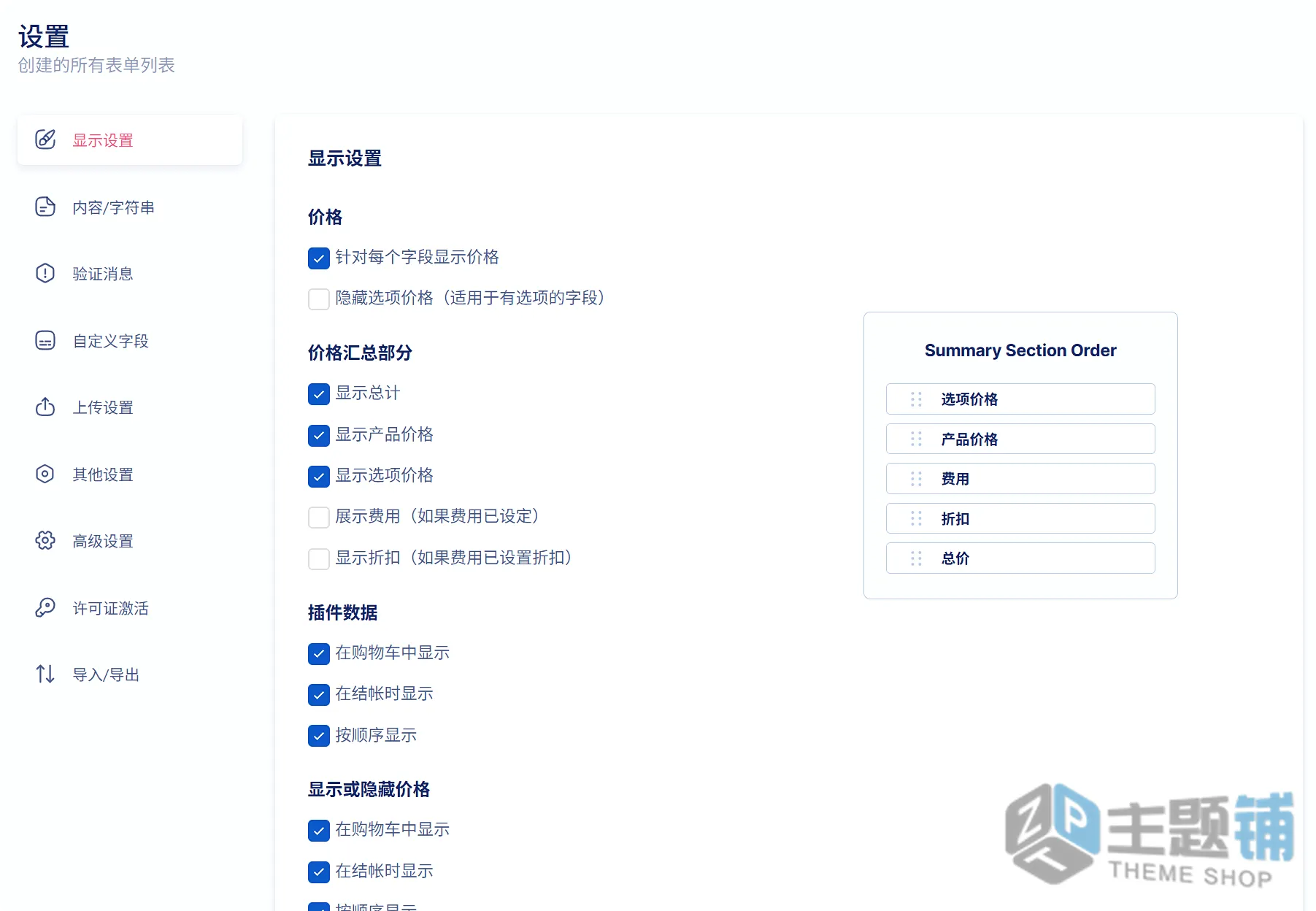Check 显示折扣 option
The width and height of the screenshot is (1316, 911).
tap(319, 559)
